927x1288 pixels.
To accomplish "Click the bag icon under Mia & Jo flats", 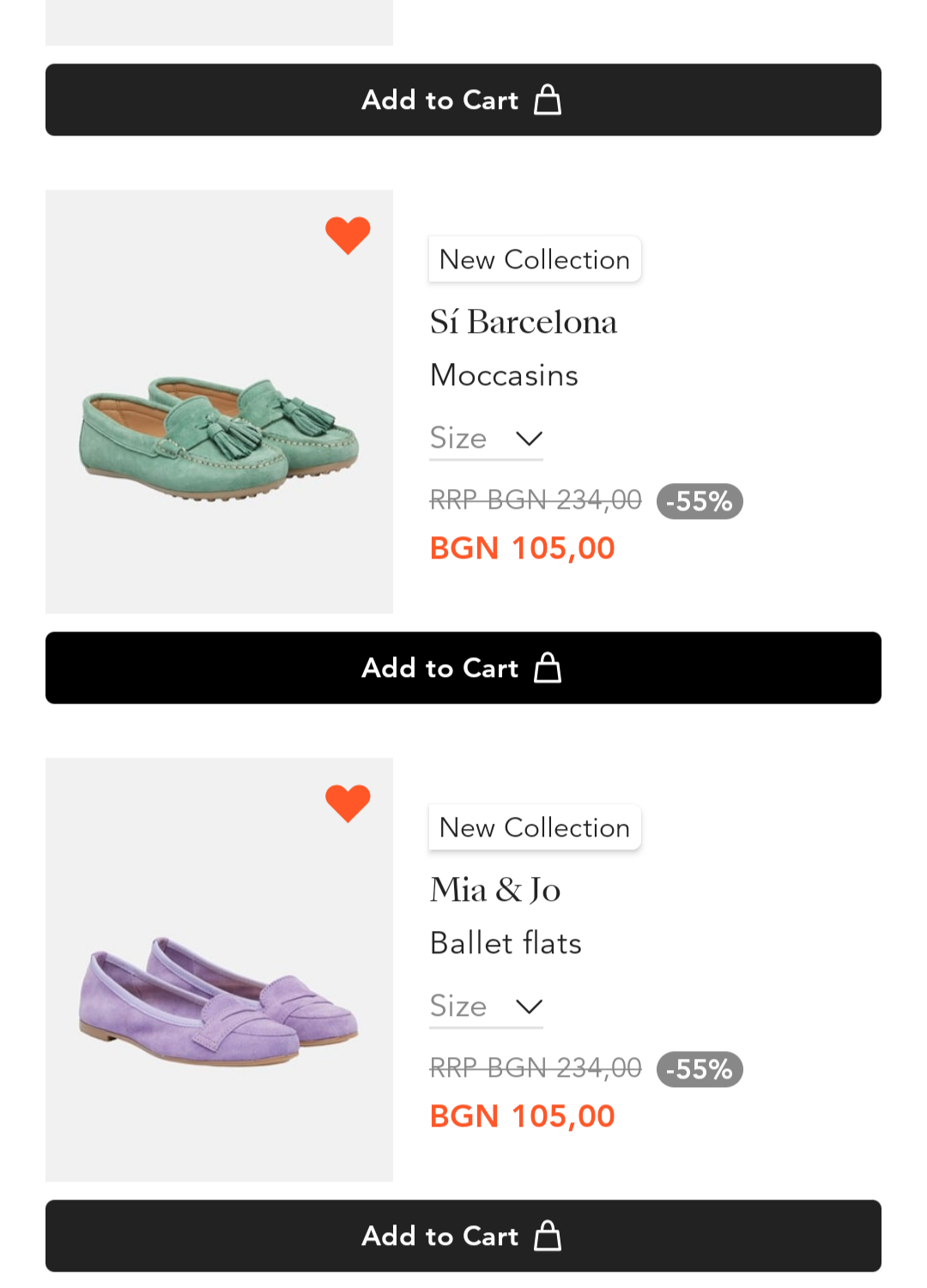I will coord(548,1237).
